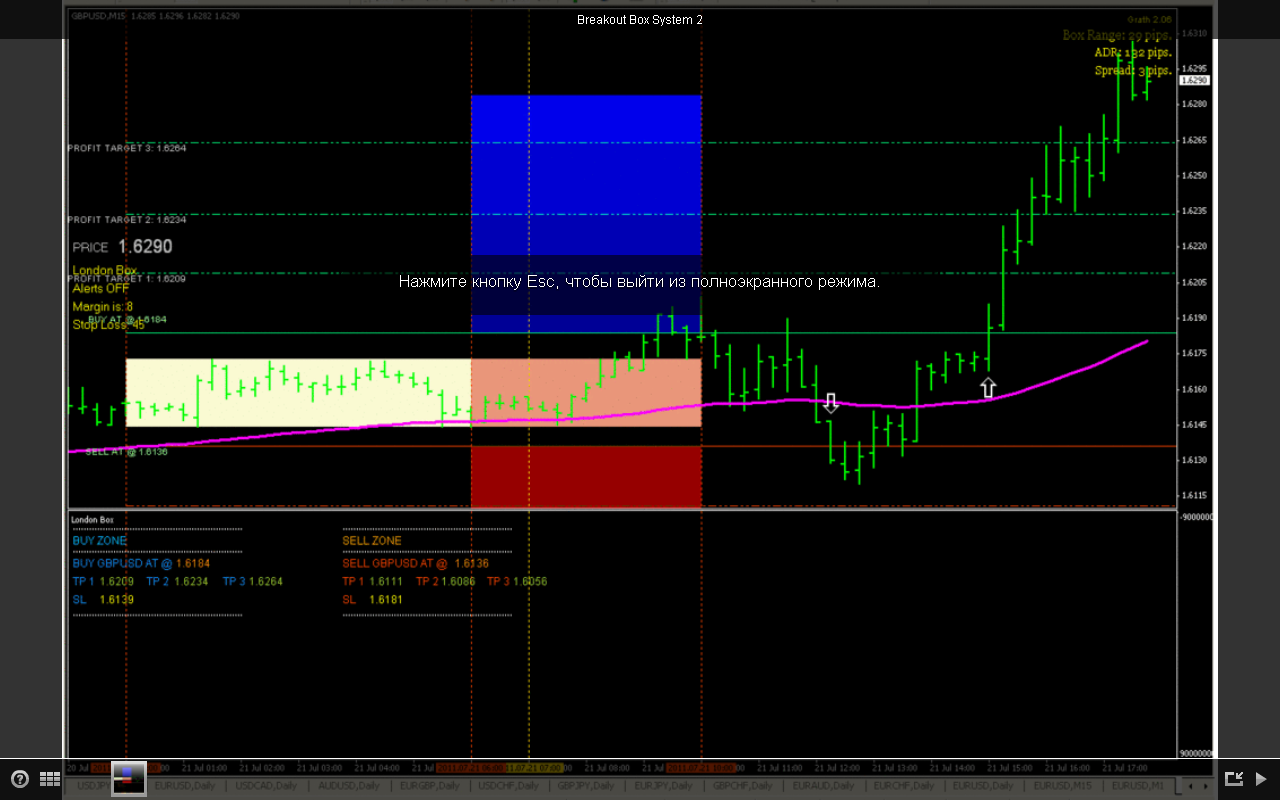1280x800 pixels.
Task: Click the 1.6310 price axis label
Action: [1194, 33]
